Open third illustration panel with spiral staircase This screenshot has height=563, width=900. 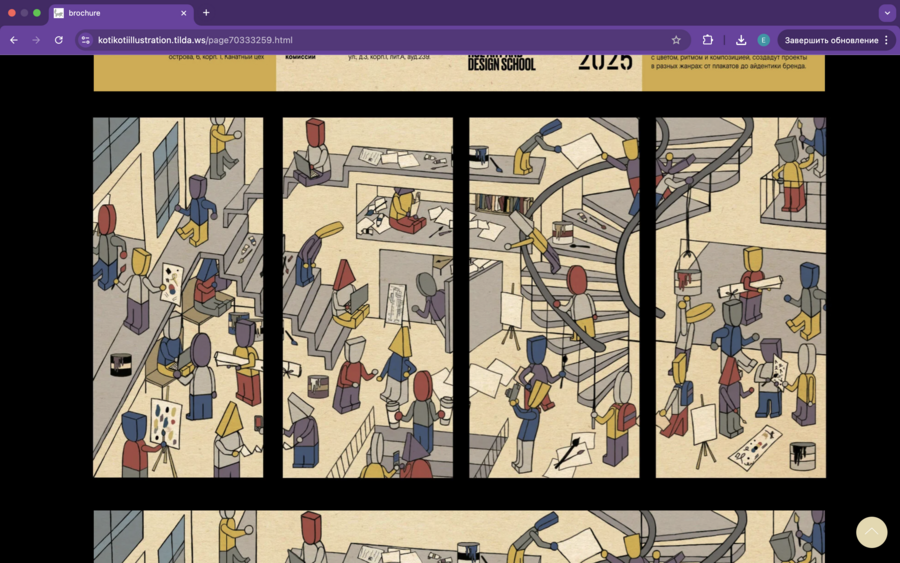[554, 297]
